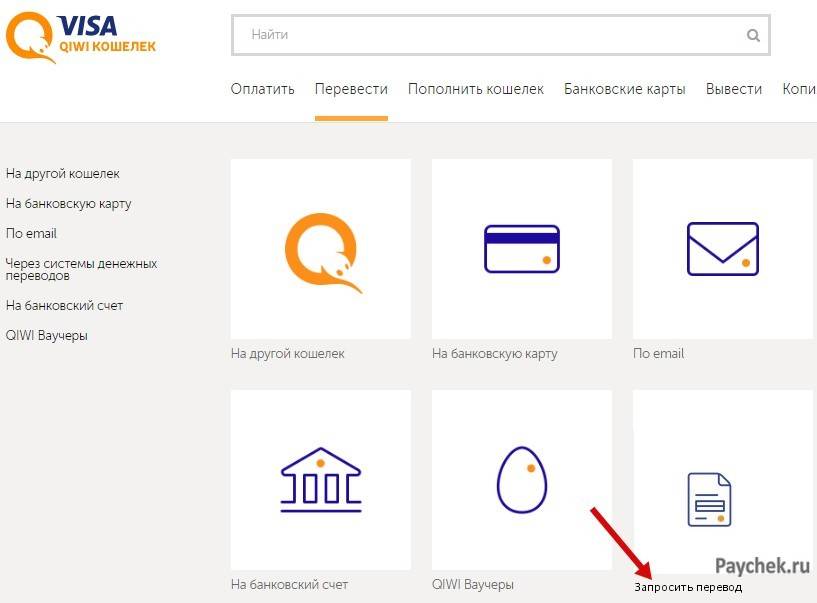Screen dimensions: 817x603
Task: Open the Пополнить кошелек tab
Action: pos(476,89)
